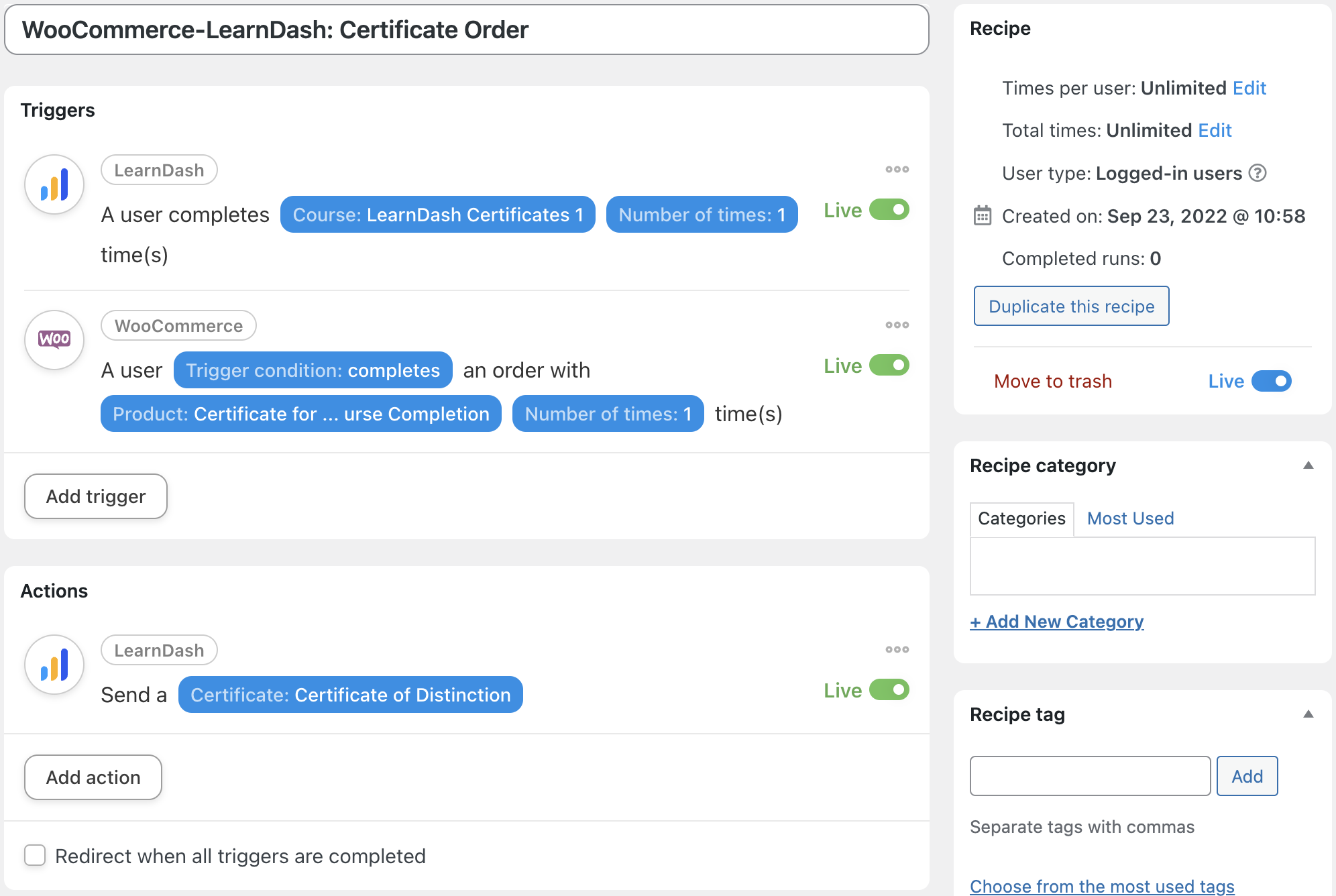Collapse the Recipe tag panel
The height and width of the screenshot is (896, 1336).
[x=1308, y=714]
